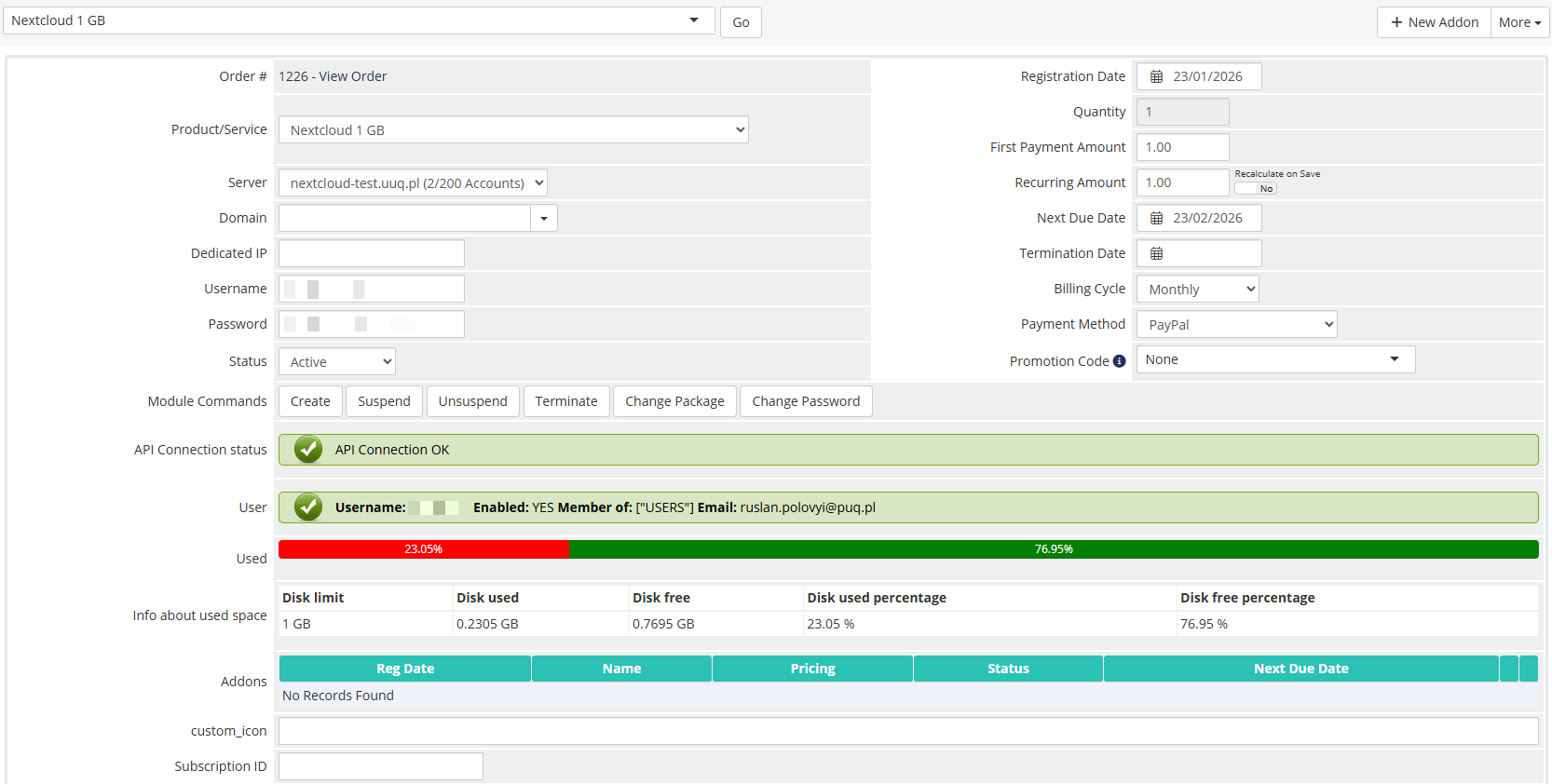
Task: Click the Next Due Date calendar icon
Action: [1156, 218]
